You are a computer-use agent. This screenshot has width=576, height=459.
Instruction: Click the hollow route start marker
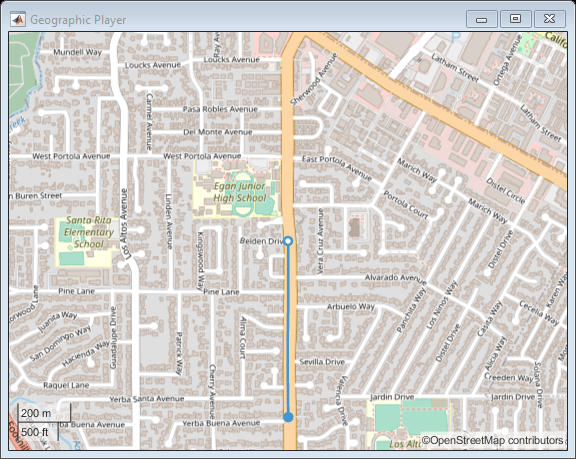288,241
